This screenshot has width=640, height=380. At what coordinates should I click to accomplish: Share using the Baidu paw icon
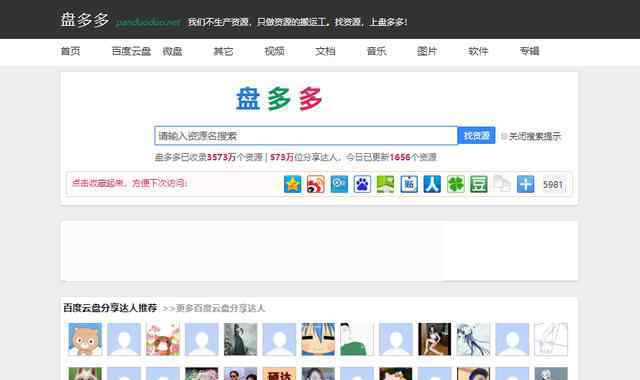362,184
